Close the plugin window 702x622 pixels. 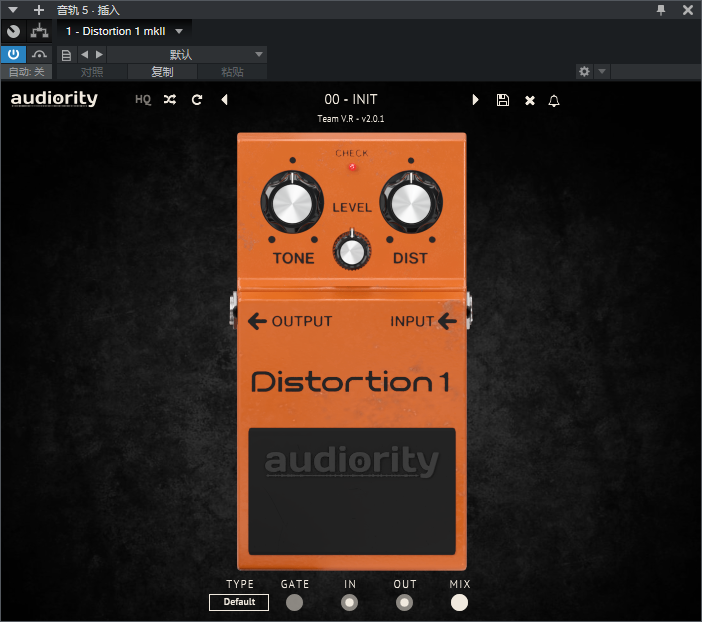(688, 10)
